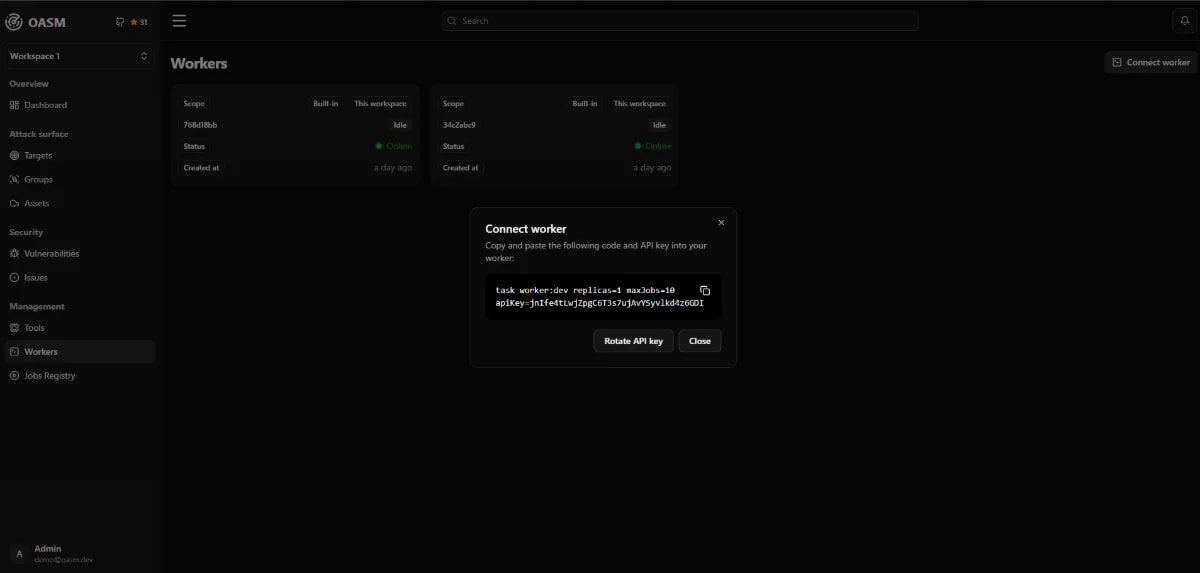Open the Dashboard page
The image size is (1200, 573).
79,105
